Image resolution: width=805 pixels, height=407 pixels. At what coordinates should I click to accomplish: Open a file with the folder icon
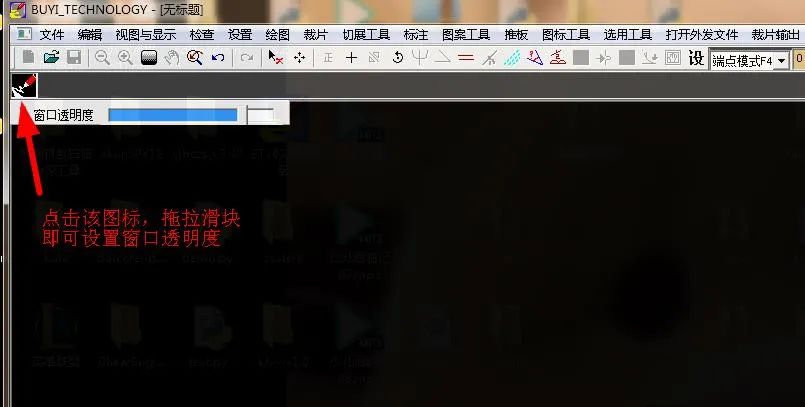pyautogui.click(x=51, y=57)
